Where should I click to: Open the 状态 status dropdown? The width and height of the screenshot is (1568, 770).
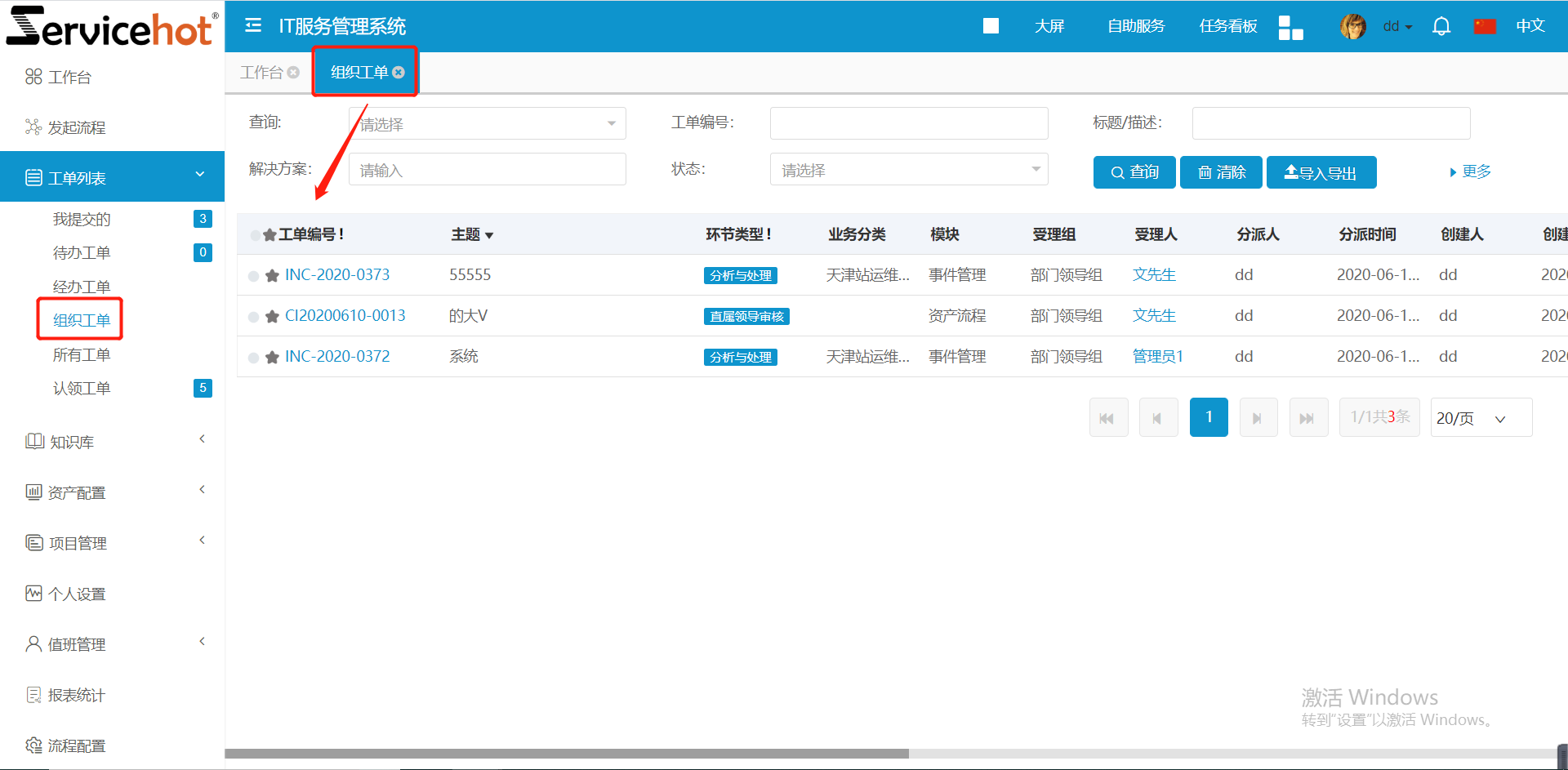(908, 170)
